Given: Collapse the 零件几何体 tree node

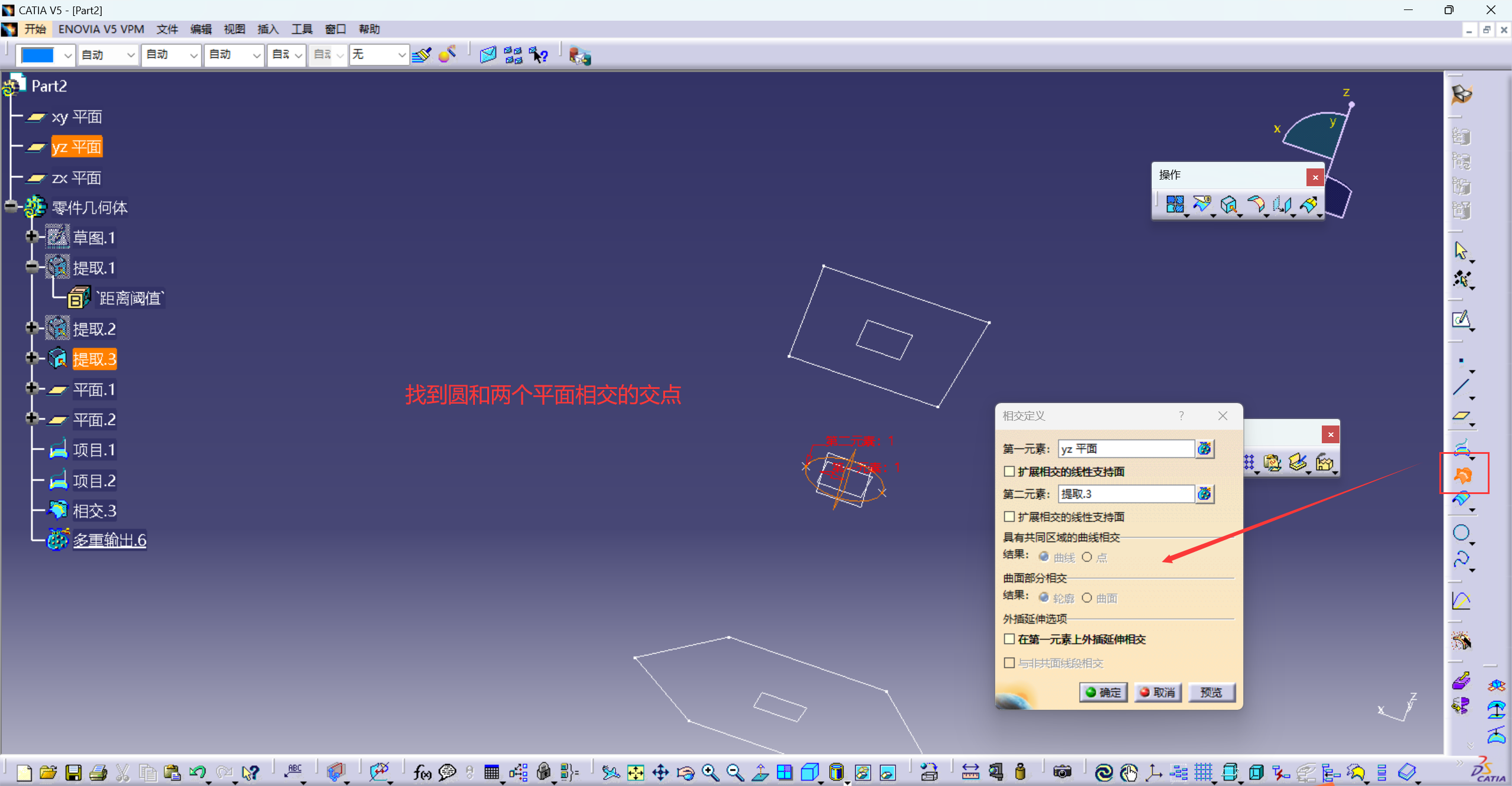Looking at the screenshot, I should point(11,207).
